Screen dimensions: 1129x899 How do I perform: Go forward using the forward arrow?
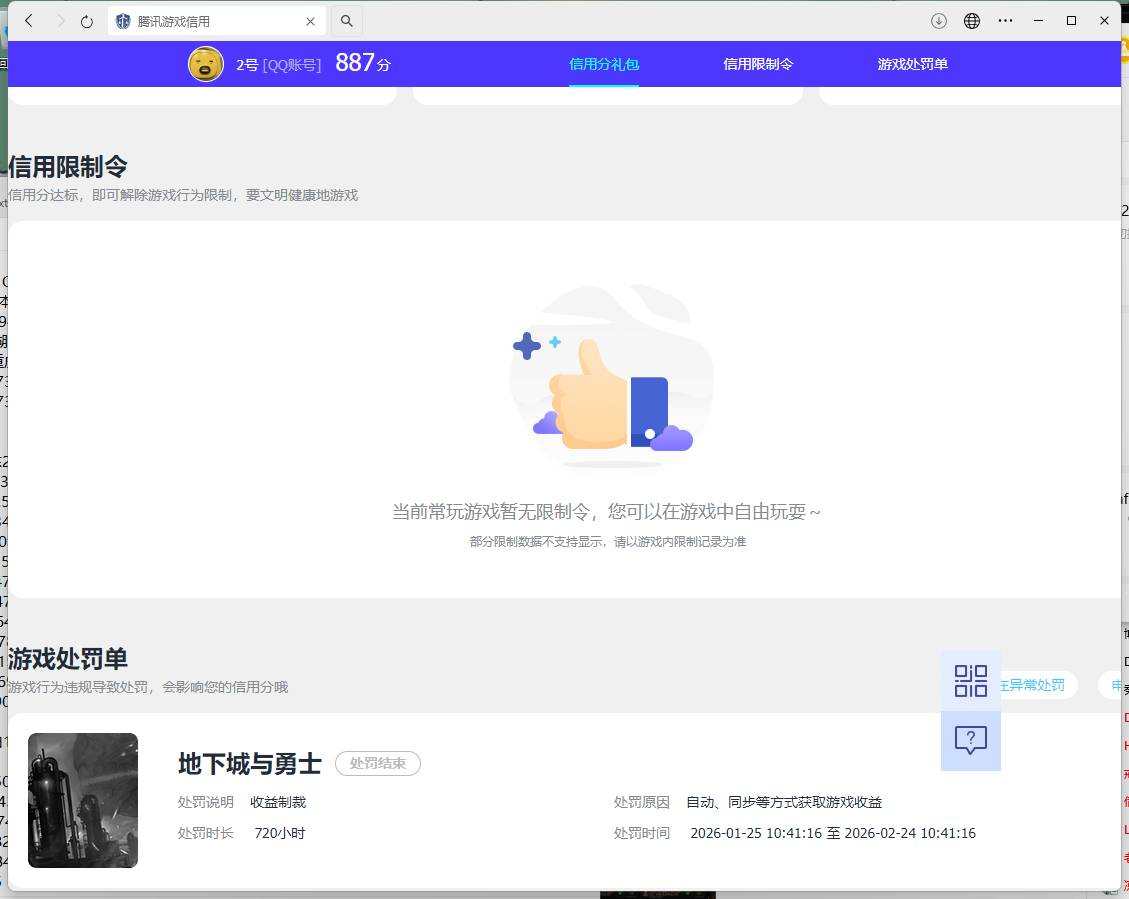tap(60, 21)
